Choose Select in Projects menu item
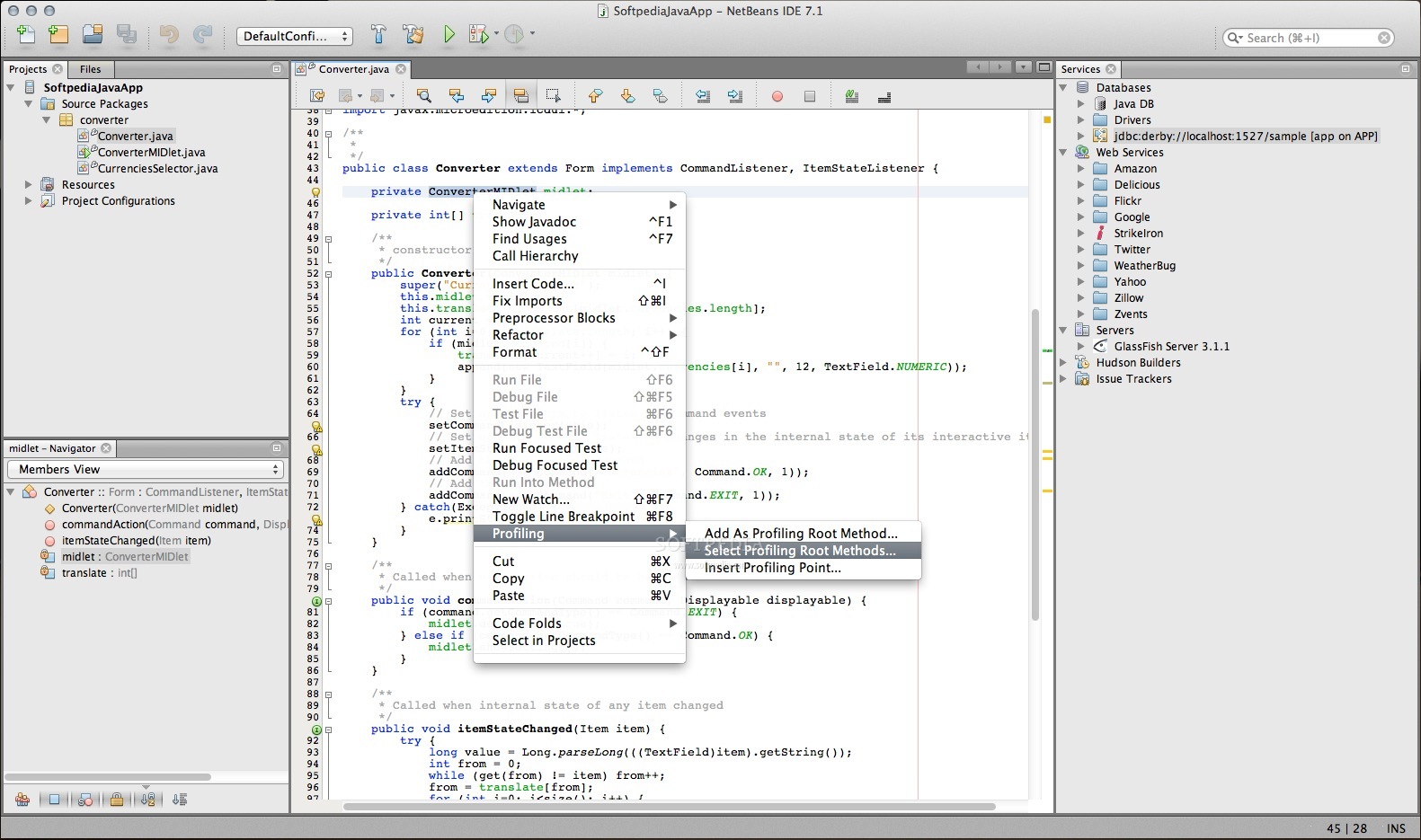This screenshot has height=840, width=1421. [x=580, y=641]
